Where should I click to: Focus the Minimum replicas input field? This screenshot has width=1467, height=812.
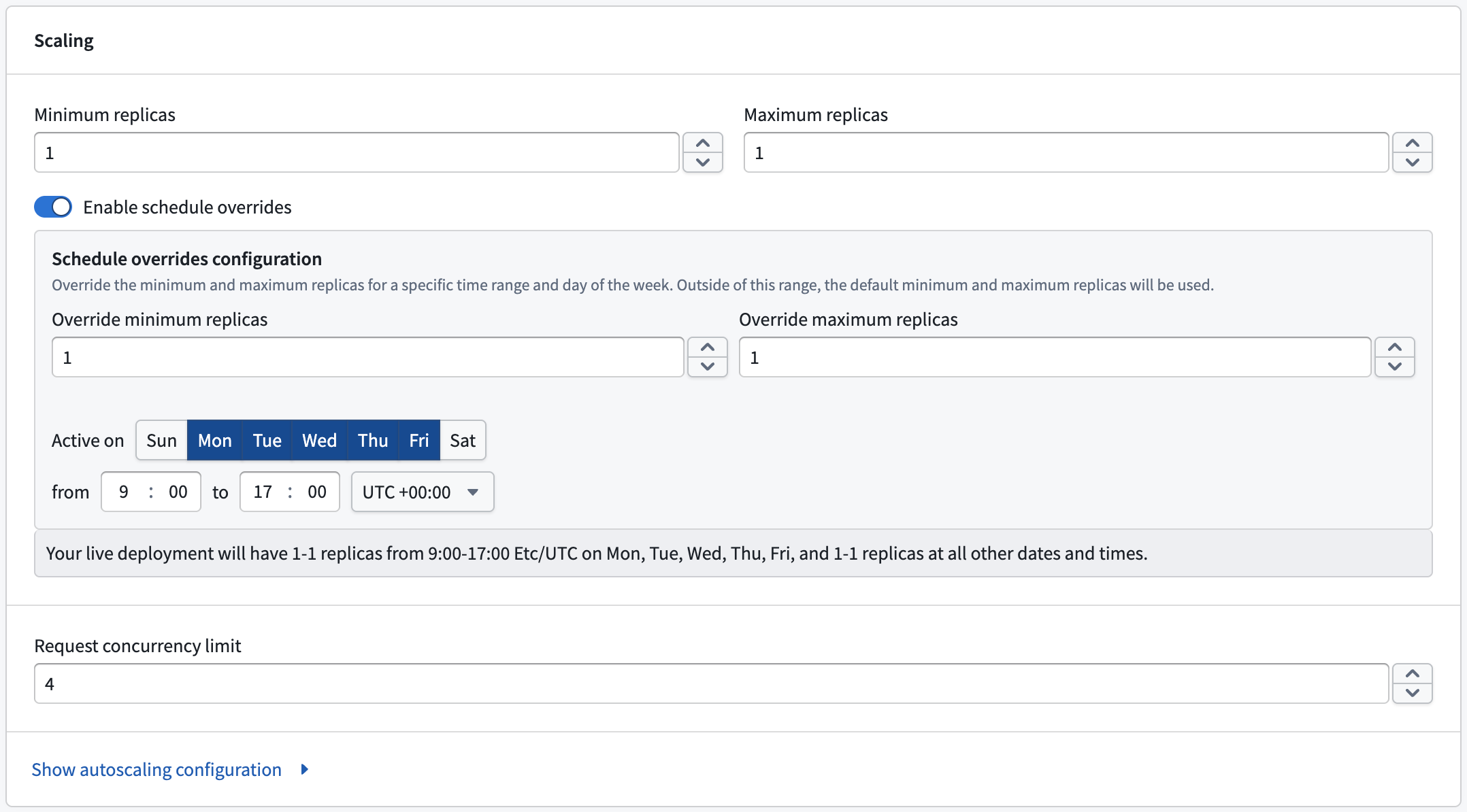pos(357,152)
